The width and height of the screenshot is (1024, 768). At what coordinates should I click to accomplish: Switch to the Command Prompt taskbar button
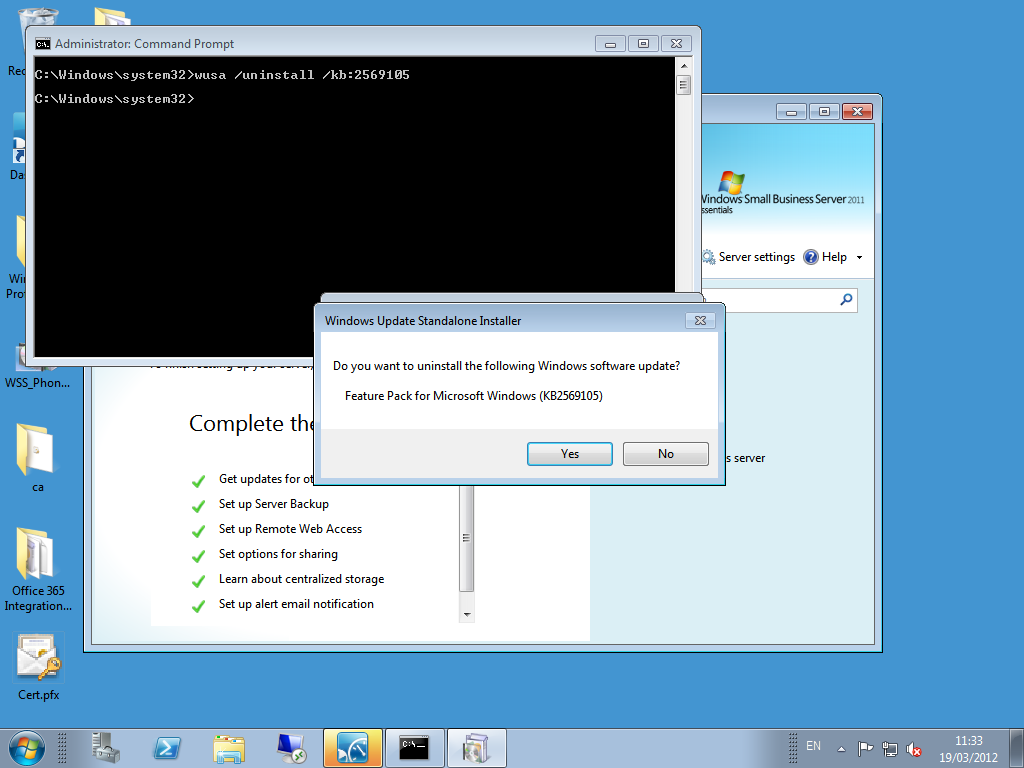pyautogui.click(x=414, y=747)
